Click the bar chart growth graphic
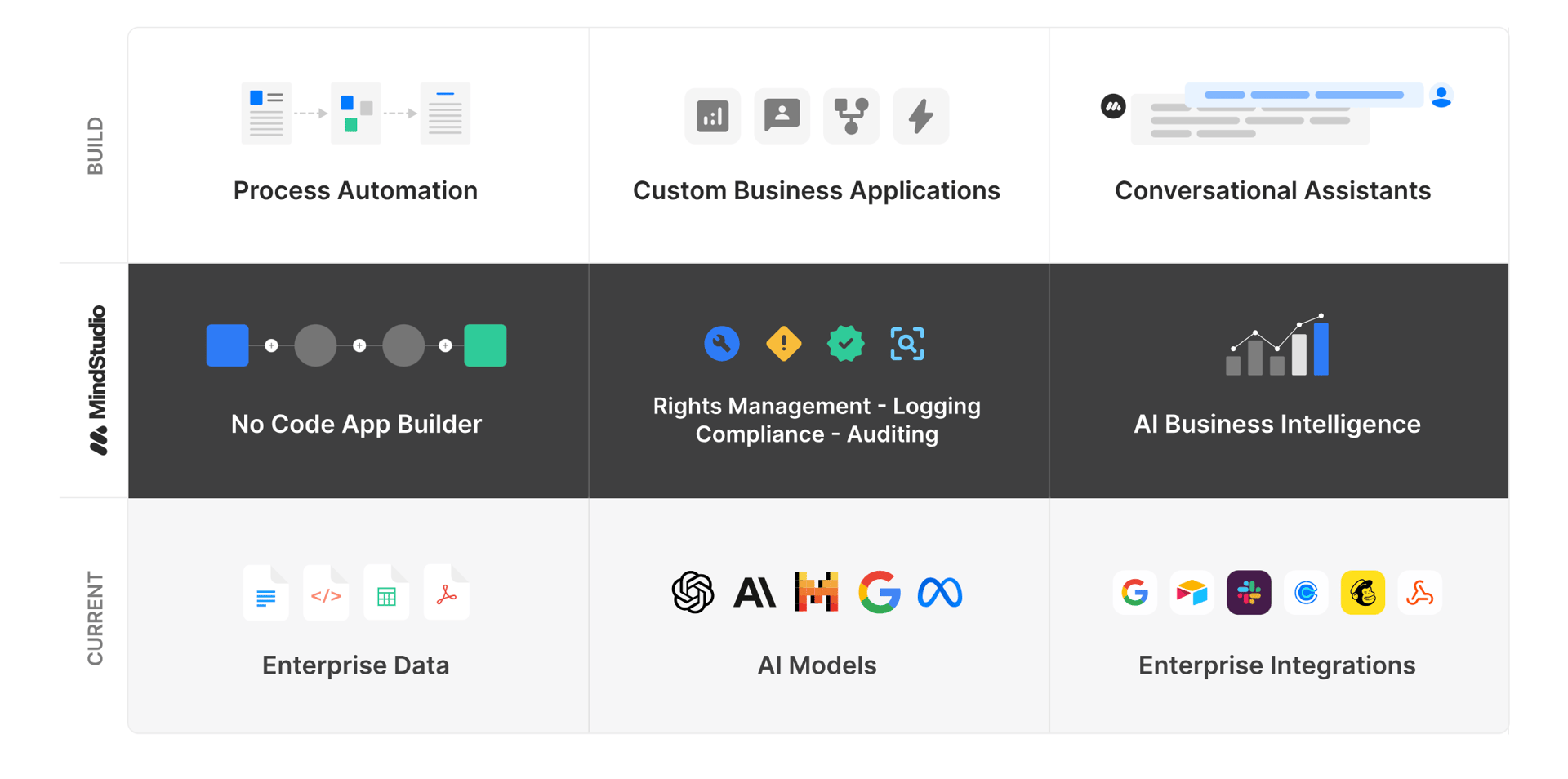 click(1277, 345)
